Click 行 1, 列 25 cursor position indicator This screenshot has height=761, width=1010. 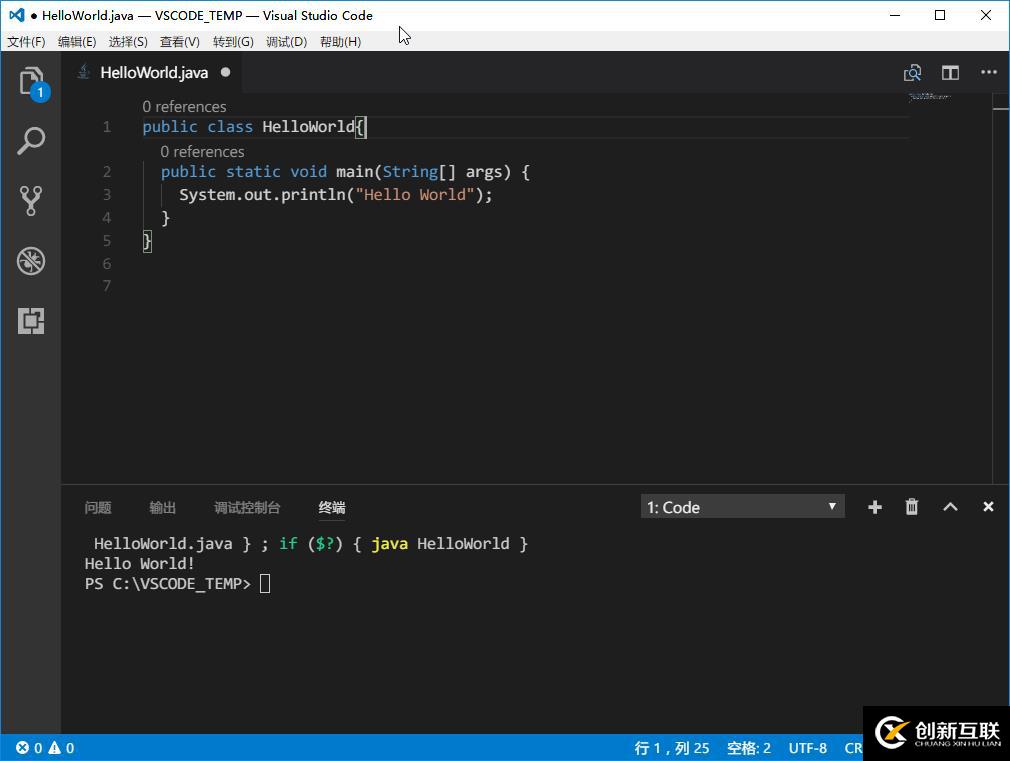[672, 748]
